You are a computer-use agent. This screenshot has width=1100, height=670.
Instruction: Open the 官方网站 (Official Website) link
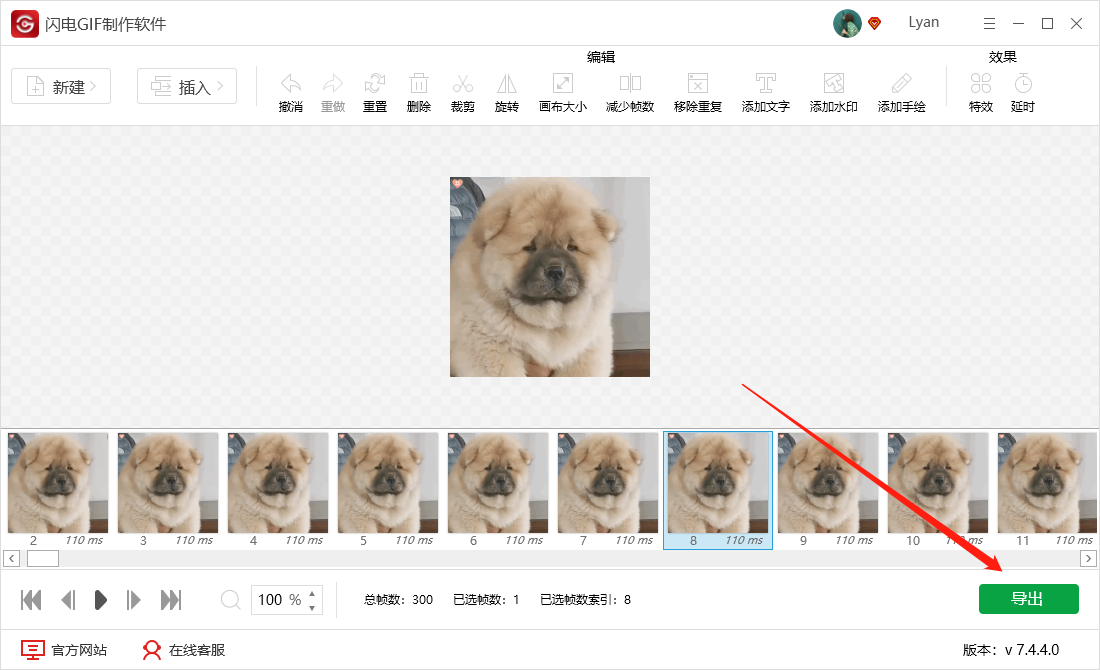pyautogui.click(x=64, y=649)
